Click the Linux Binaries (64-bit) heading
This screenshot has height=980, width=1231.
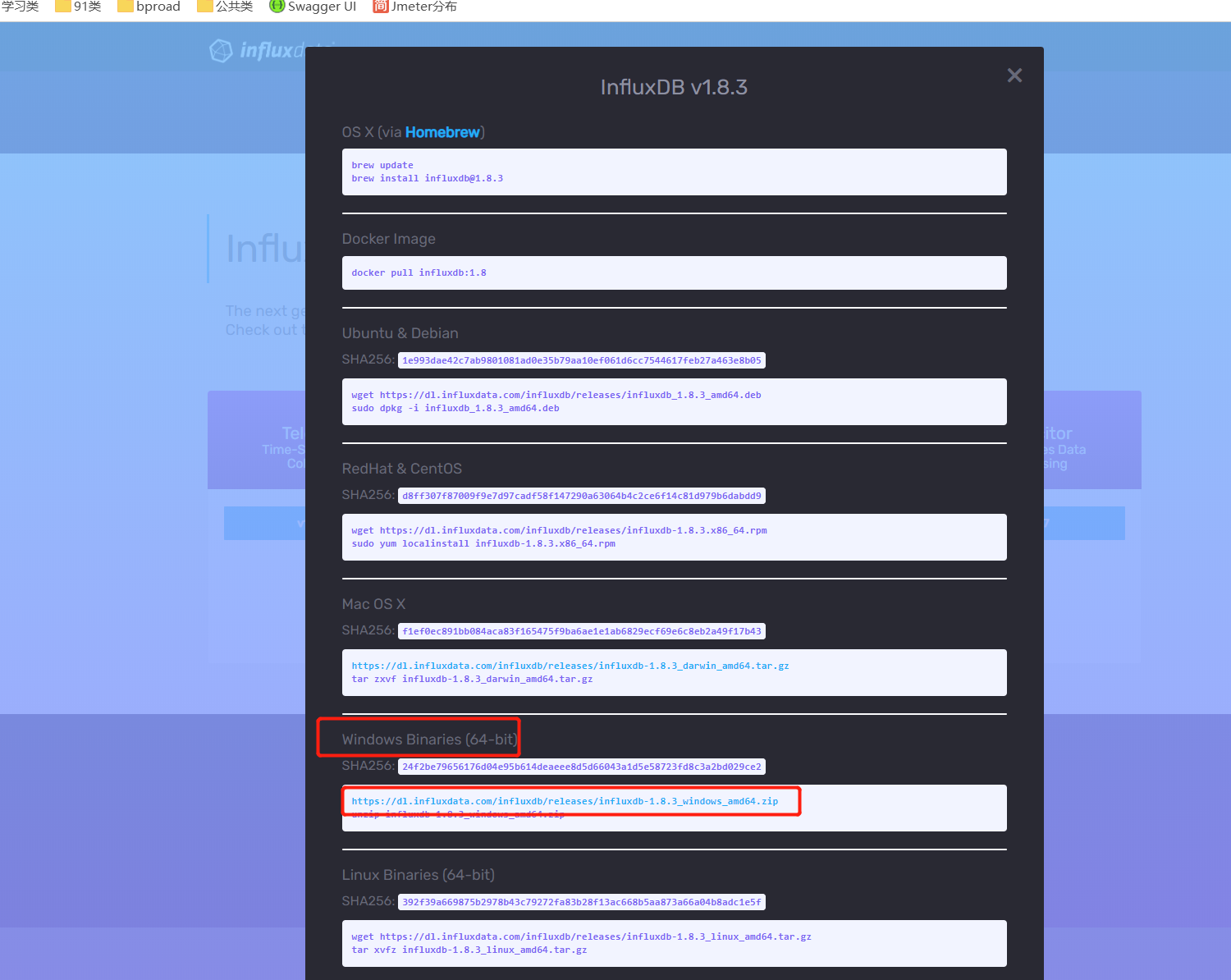[x=419, y=875]
